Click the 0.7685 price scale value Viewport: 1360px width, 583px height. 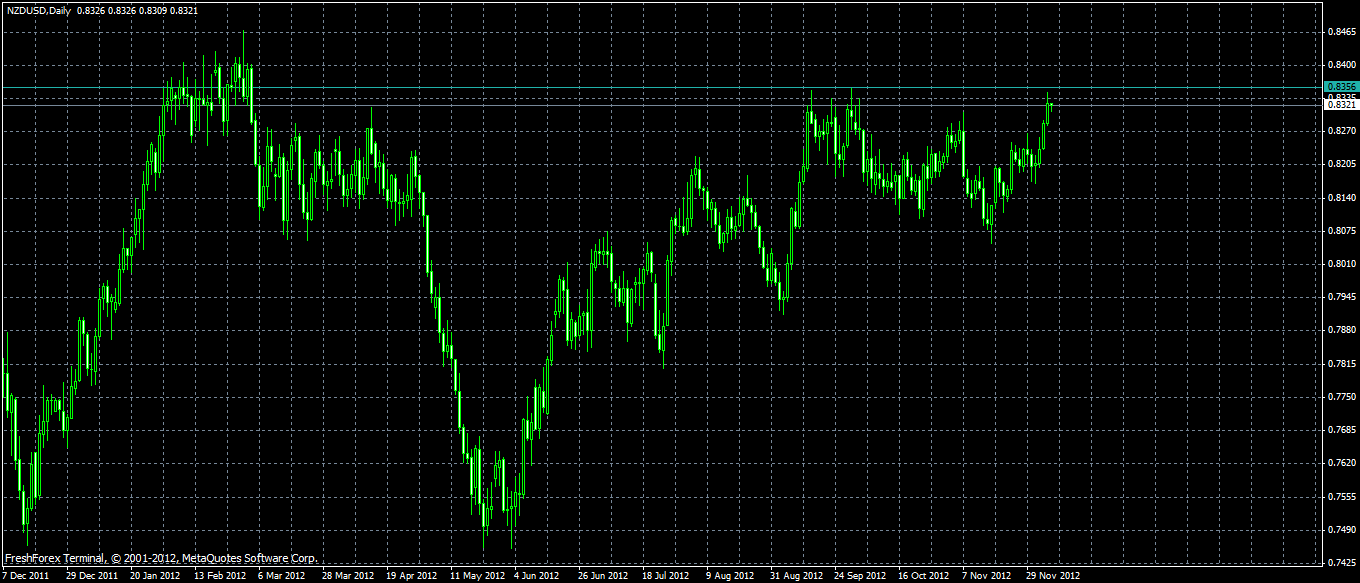tap(1341, 430)
